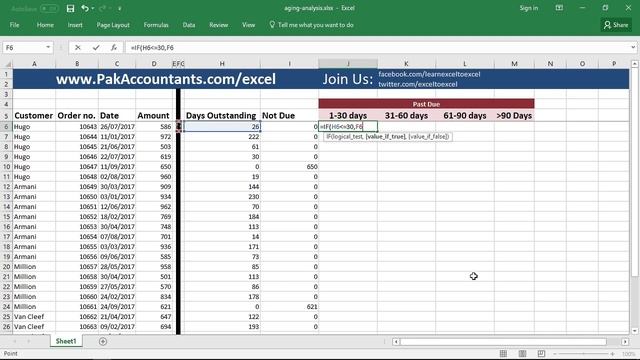Image resolution: width=640 pixels, height=360 pixels.
Task: Switch to the Insert tab
Action: coord(75,25)
